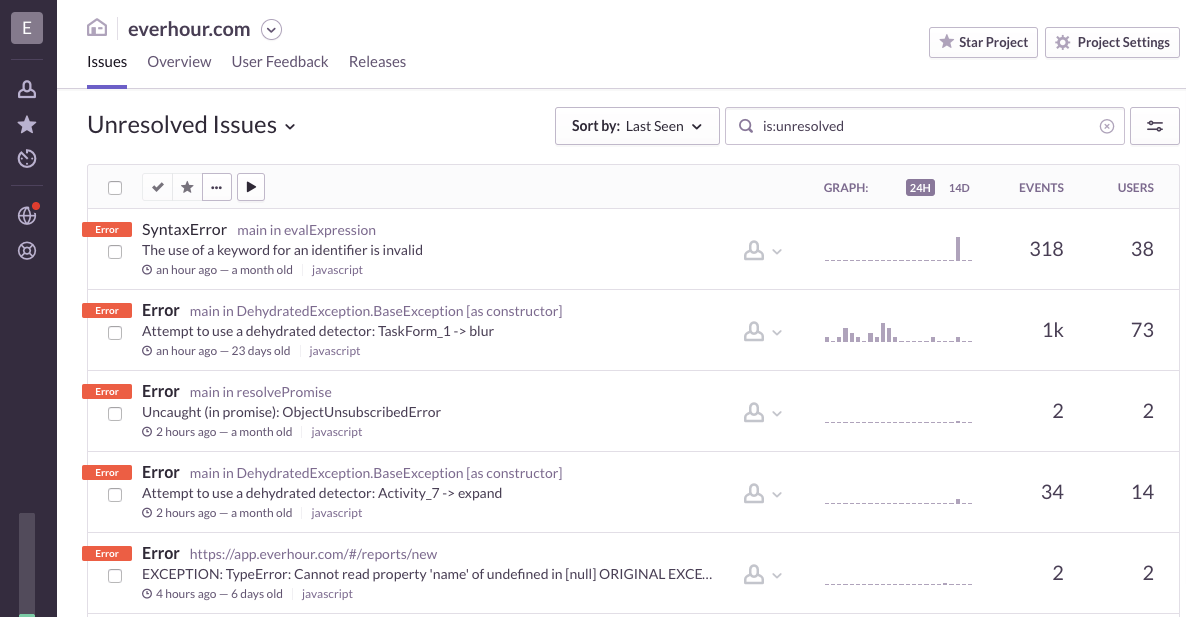Open the Releases tab
The height and width of the screenshot is (617, 1186).
point(377,62)
